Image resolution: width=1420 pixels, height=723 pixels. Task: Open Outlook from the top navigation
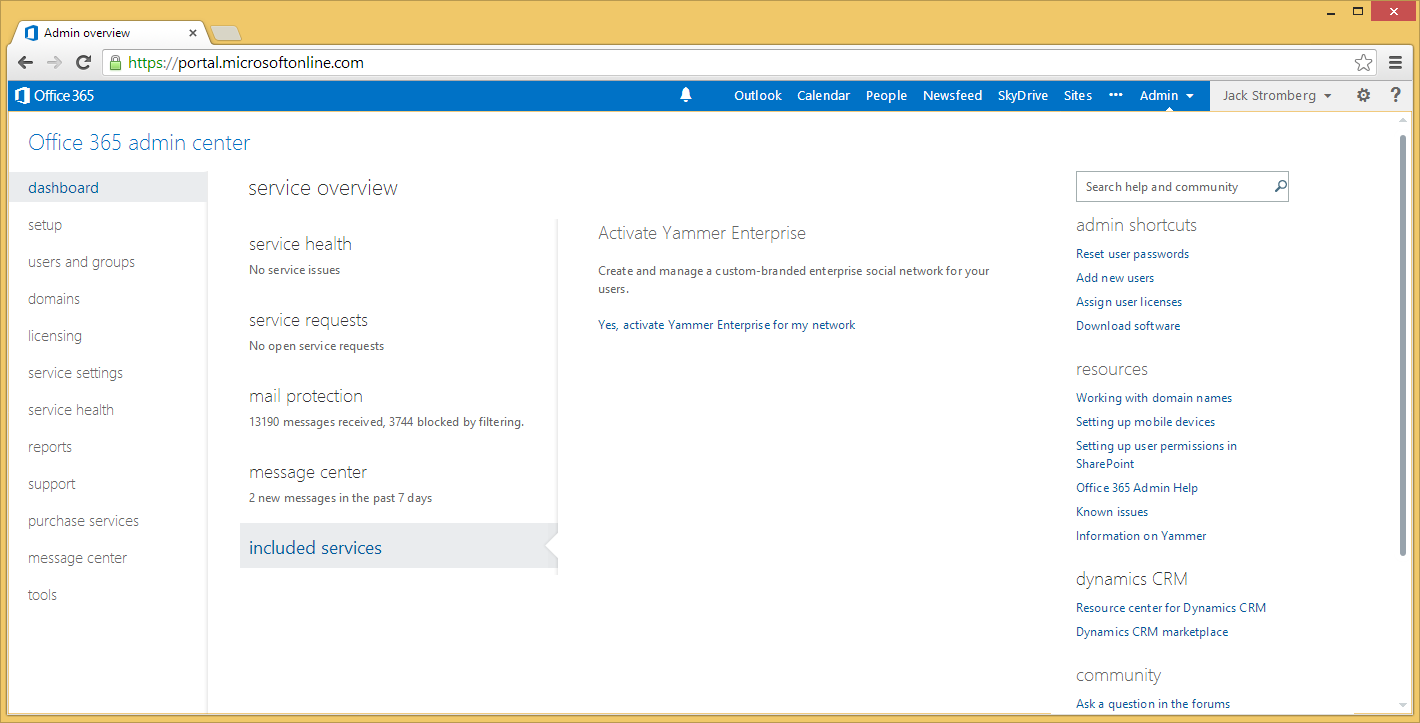click(x=758, y=95)
